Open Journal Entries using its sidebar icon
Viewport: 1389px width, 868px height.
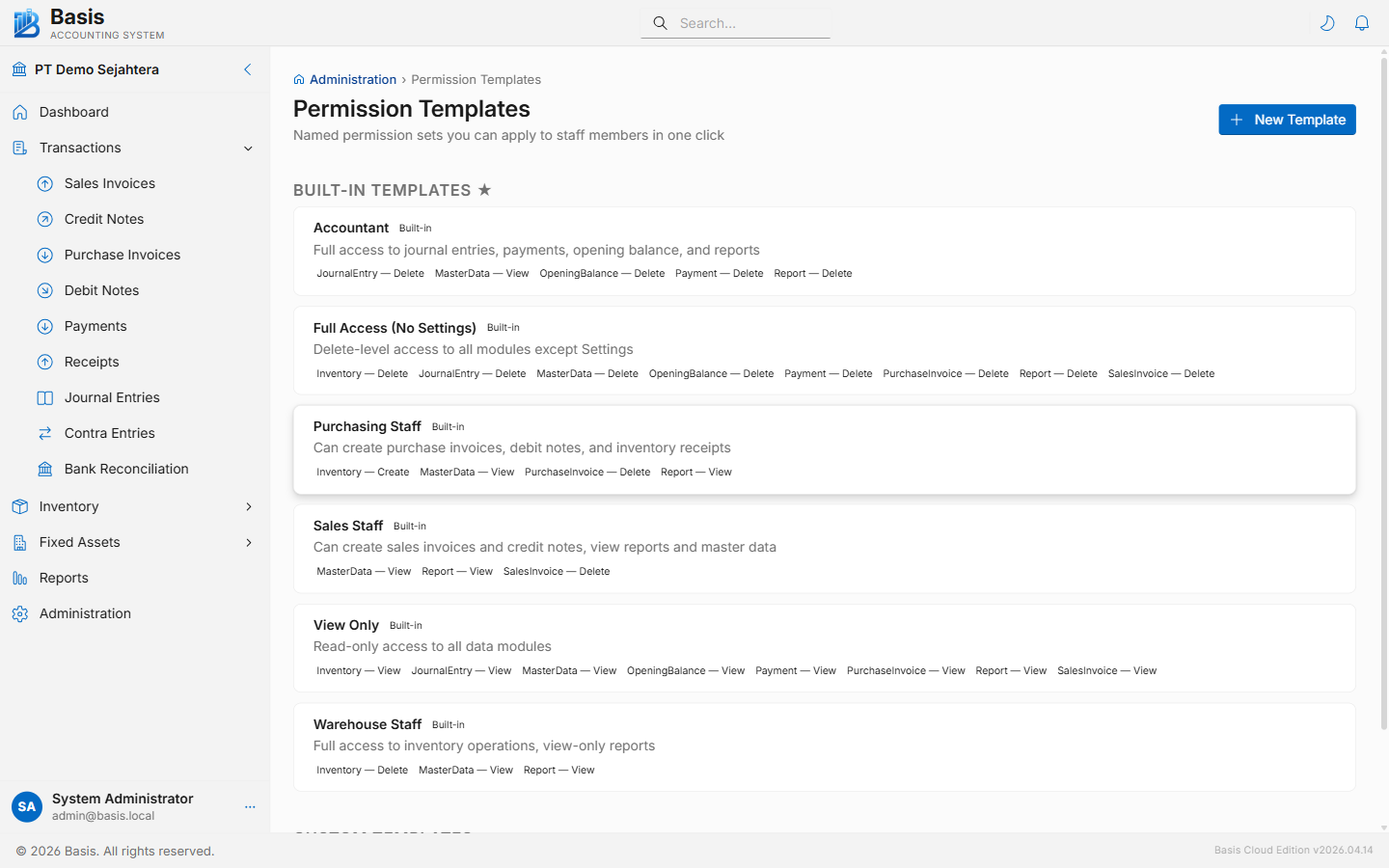44,397
